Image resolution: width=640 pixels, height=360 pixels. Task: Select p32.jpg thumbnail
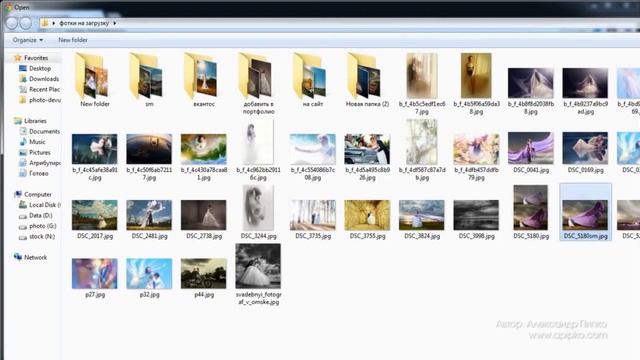(149, 273)
